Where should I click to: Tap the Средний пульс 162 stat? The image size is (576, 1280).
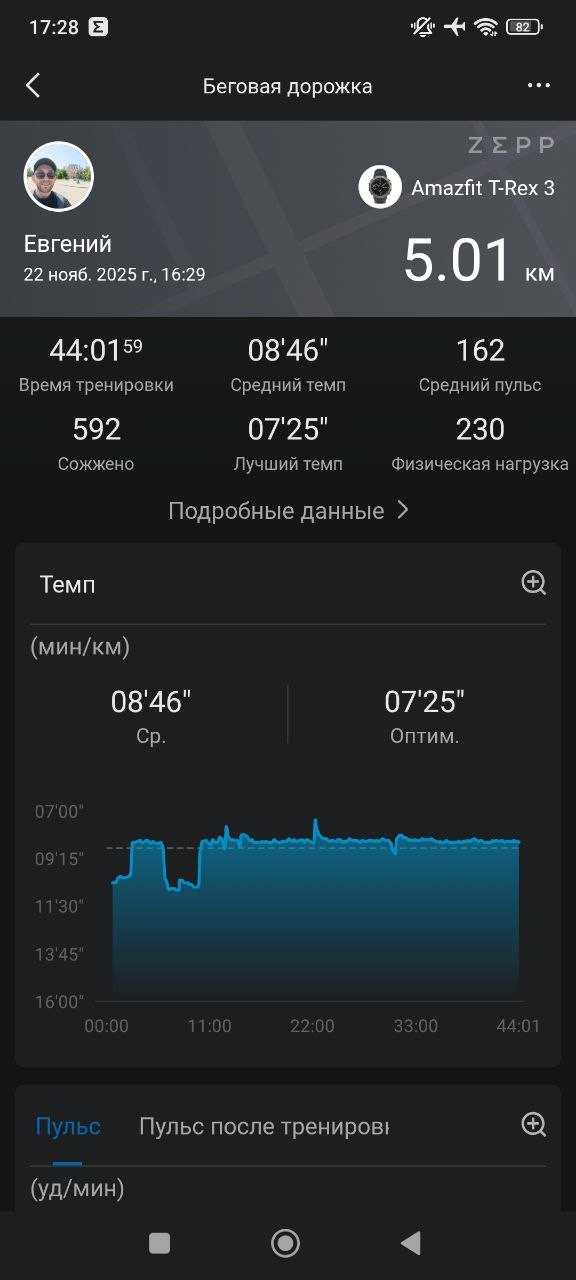[x=480, y=365]
